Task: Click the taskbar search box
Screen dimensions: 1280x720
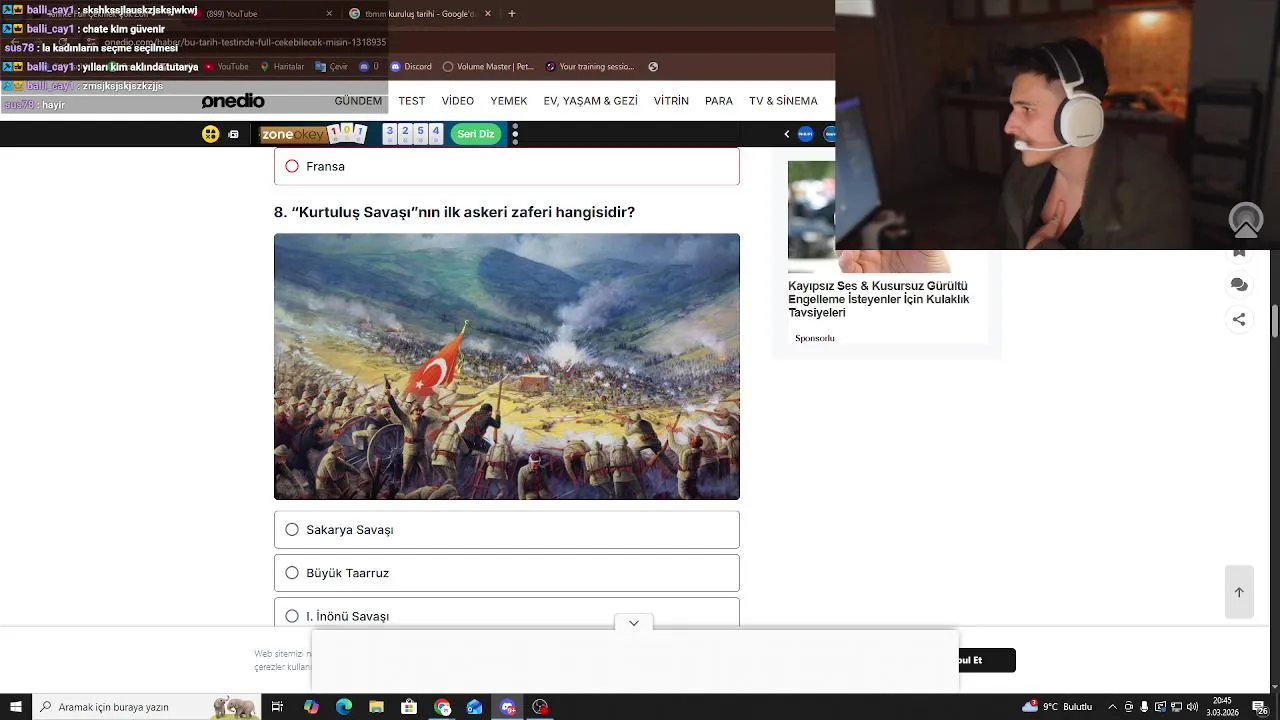Action: (146, 707)
